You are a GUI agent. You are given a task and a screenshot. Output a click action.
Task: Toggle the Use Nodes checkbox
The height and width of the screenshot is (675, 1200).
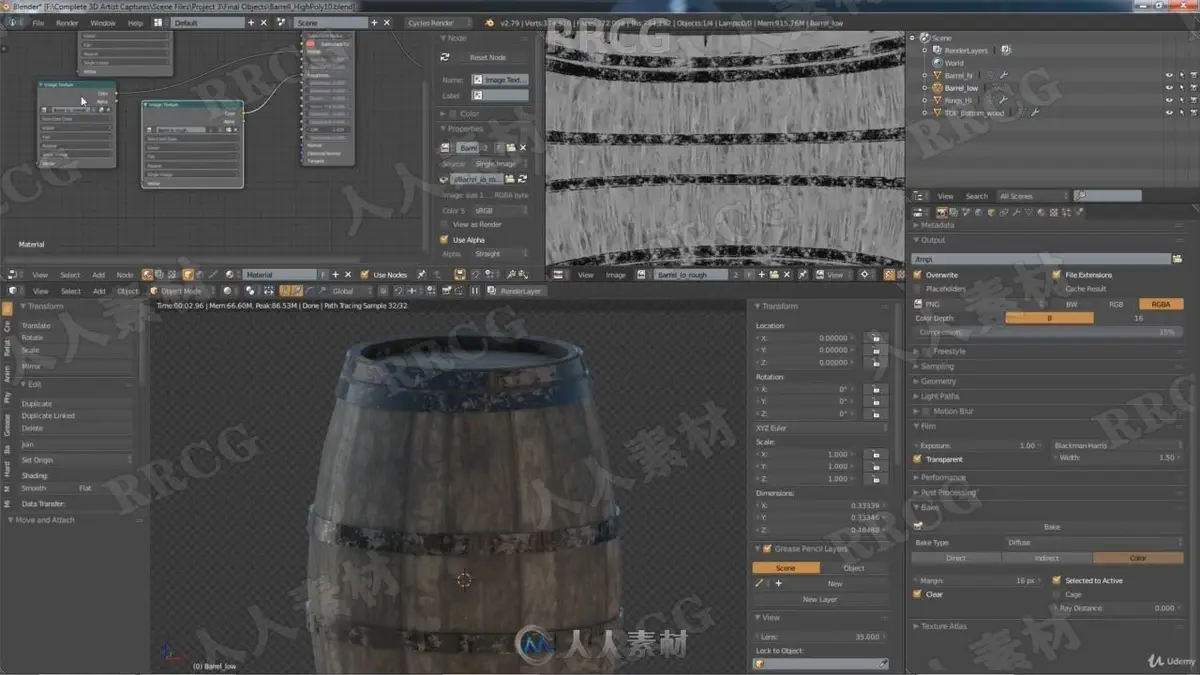(x=365, y=274)
